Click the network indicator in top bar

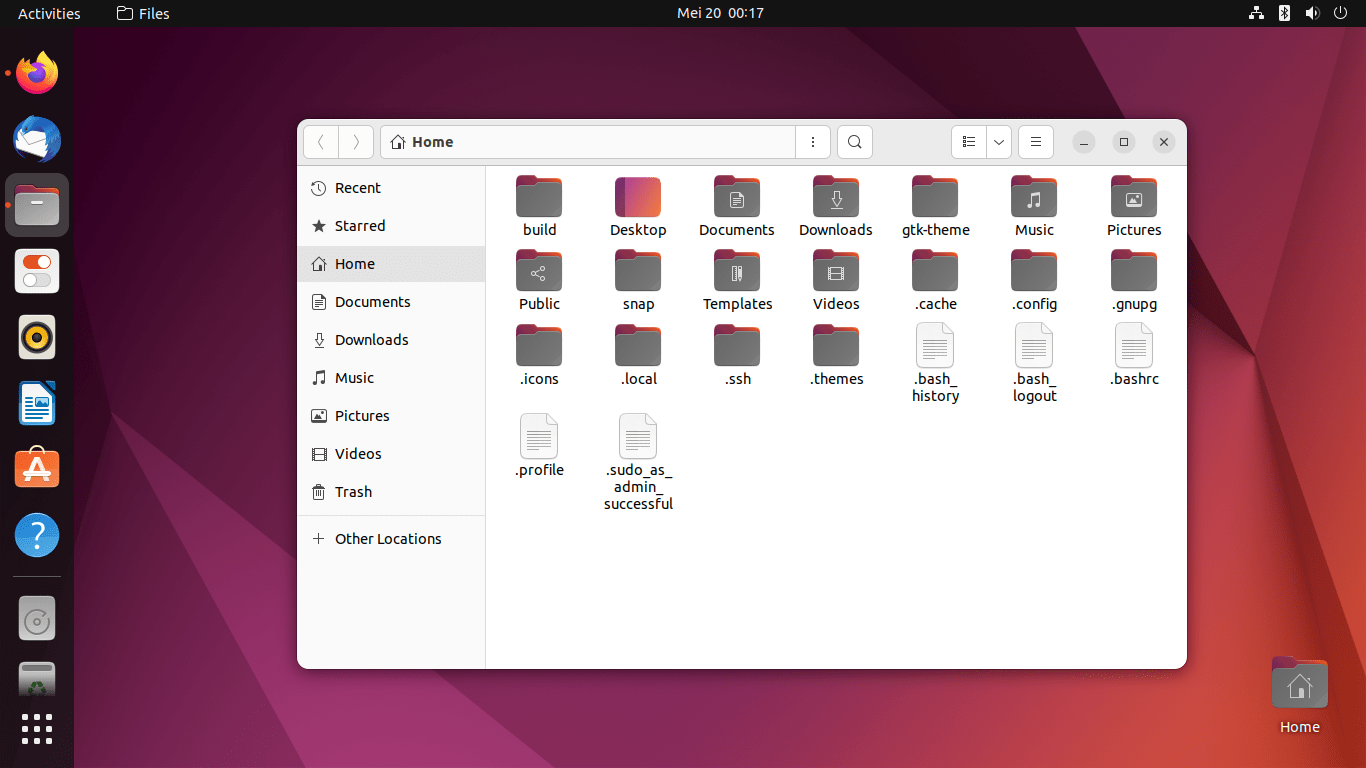pos(1257,13)
